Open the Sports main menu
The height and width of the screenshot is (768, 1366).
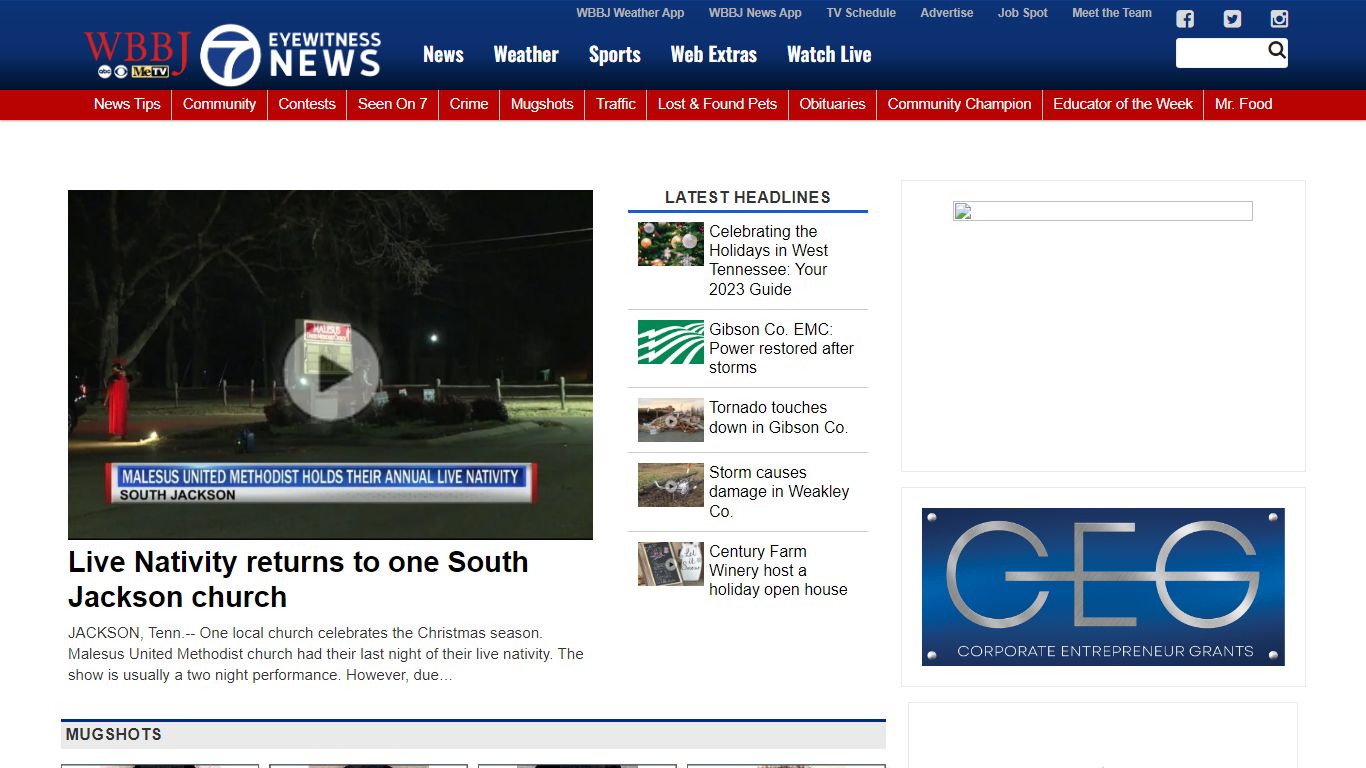[x=615, y=55]
